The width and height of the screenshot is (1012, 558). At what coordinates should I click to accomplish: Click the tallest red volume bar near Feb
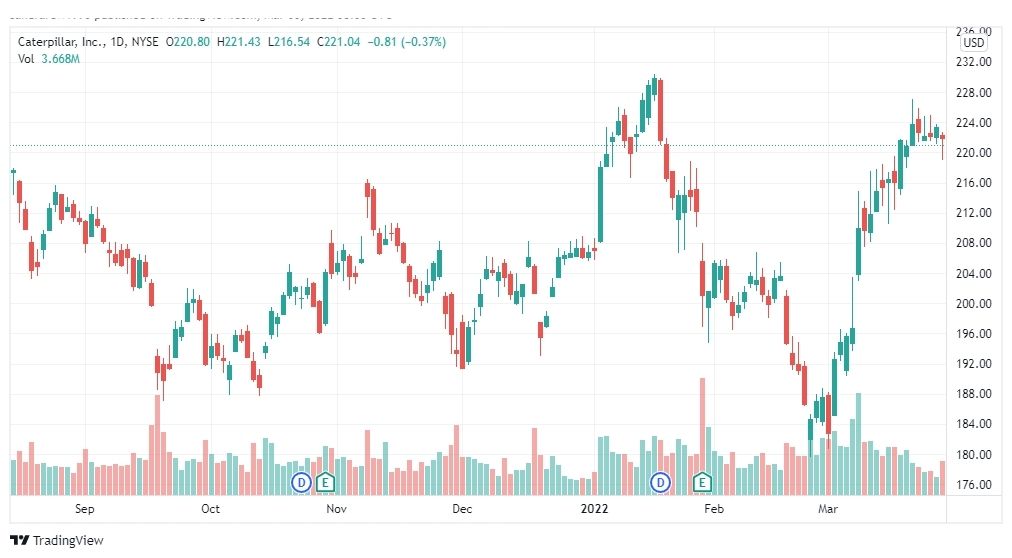coord(702,436)
